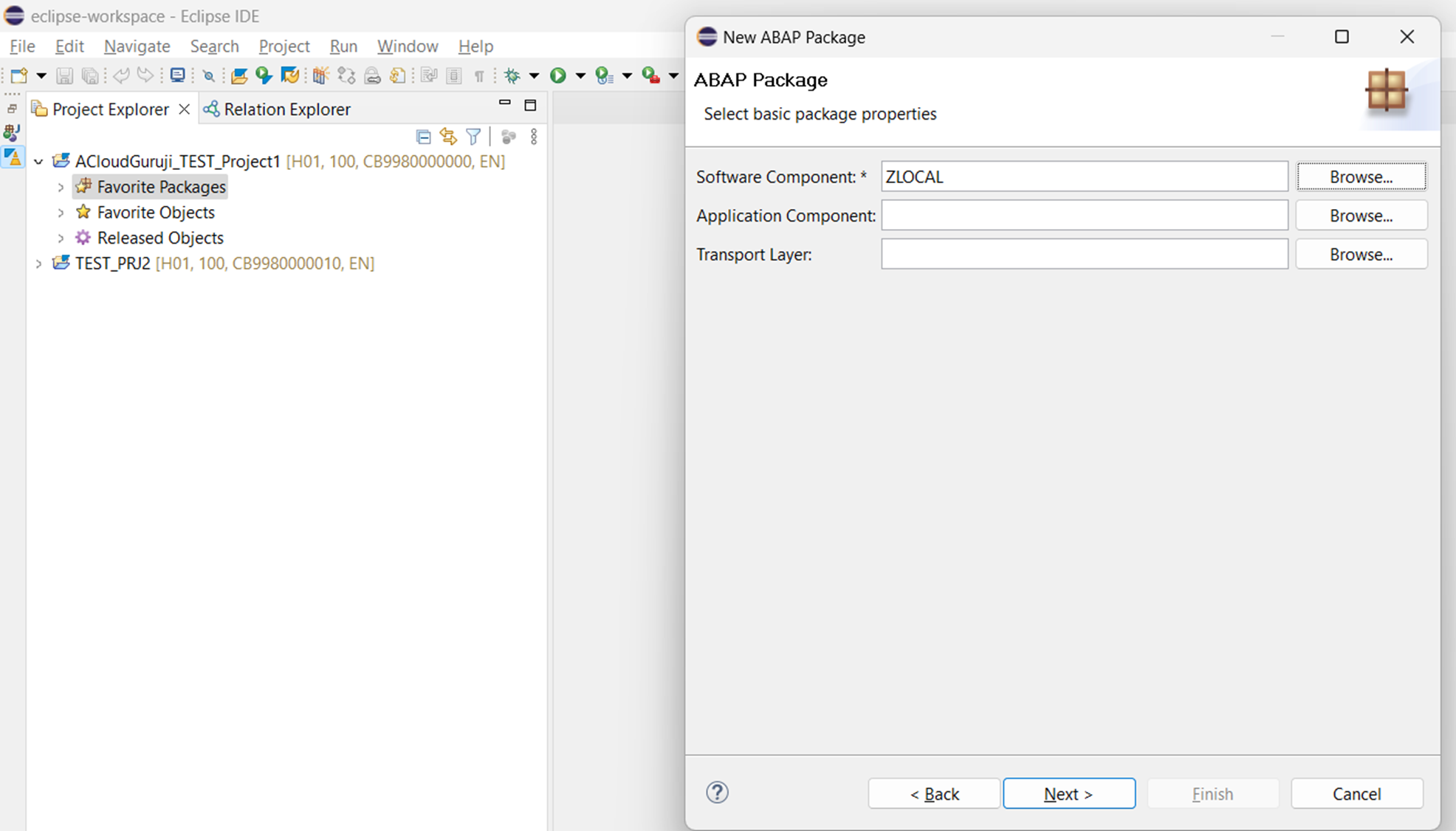Click Collapse All in Project Explorer
This screenshot has height=831, width=1456.
(423, 137)
